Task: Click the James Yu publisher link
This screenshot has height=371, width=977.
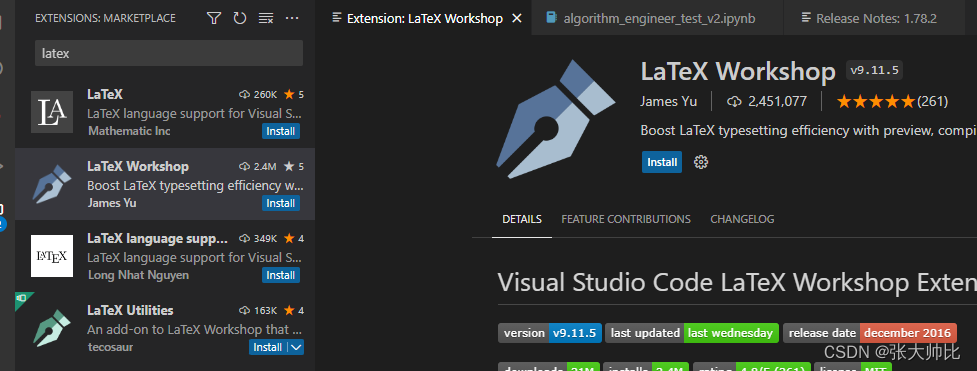Action: 669,101
